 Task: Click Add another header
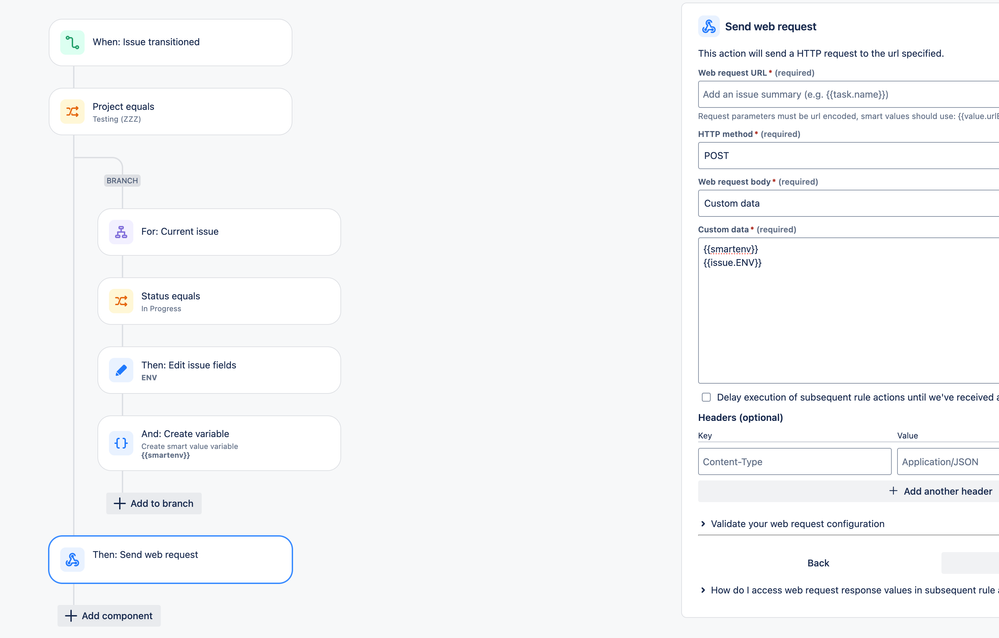click(x=939, y=490)
